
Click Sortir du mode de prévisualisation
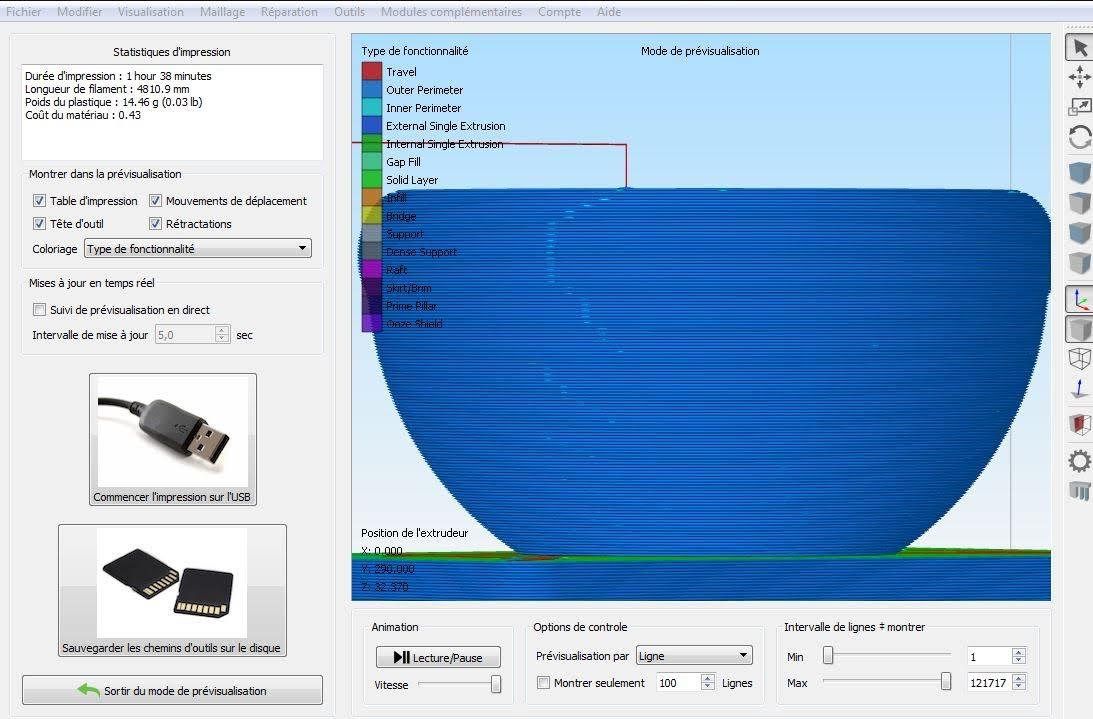coord(172,690)
